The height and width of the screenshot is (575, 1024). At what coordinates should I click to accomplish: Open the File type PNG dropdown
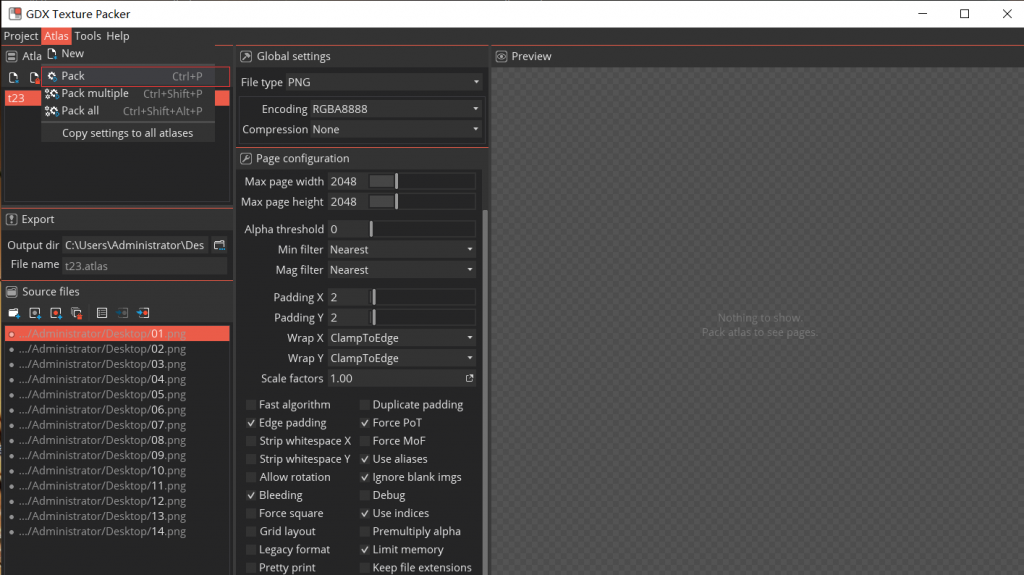384,82
